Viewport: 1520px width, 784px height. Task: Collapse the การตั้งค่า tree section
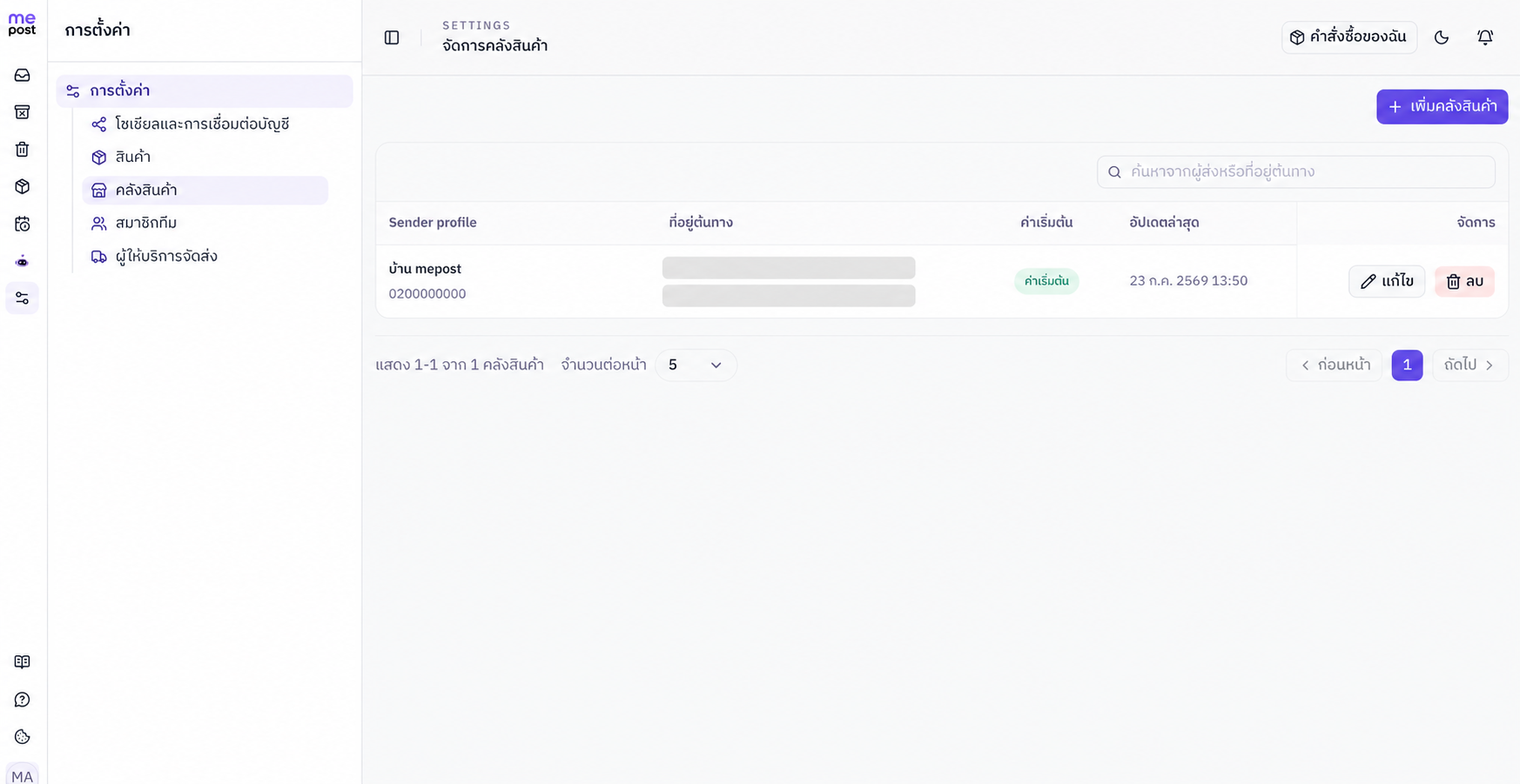pos(205,91)
